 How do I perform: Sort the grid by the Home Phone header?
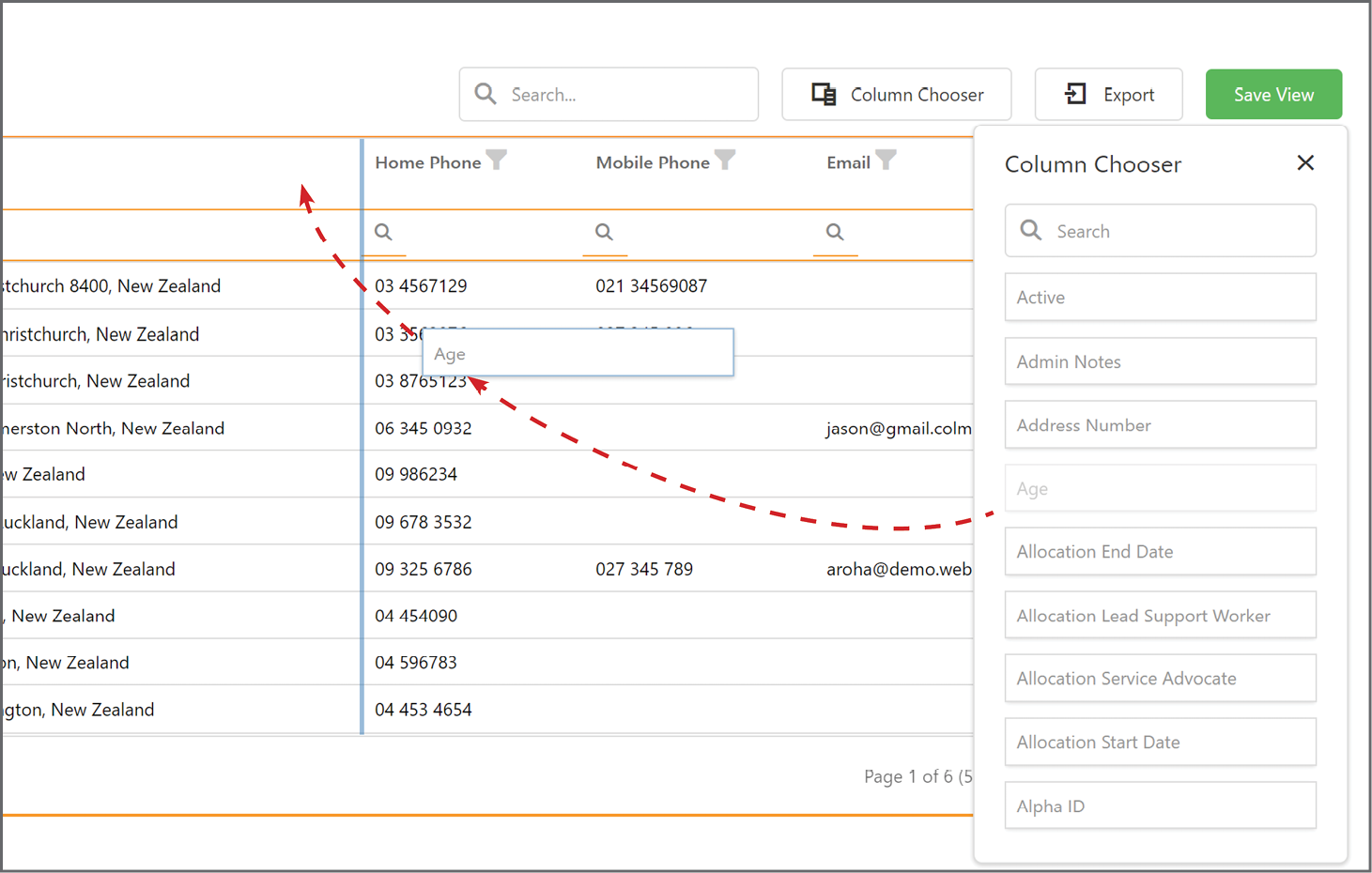(427, 161)
